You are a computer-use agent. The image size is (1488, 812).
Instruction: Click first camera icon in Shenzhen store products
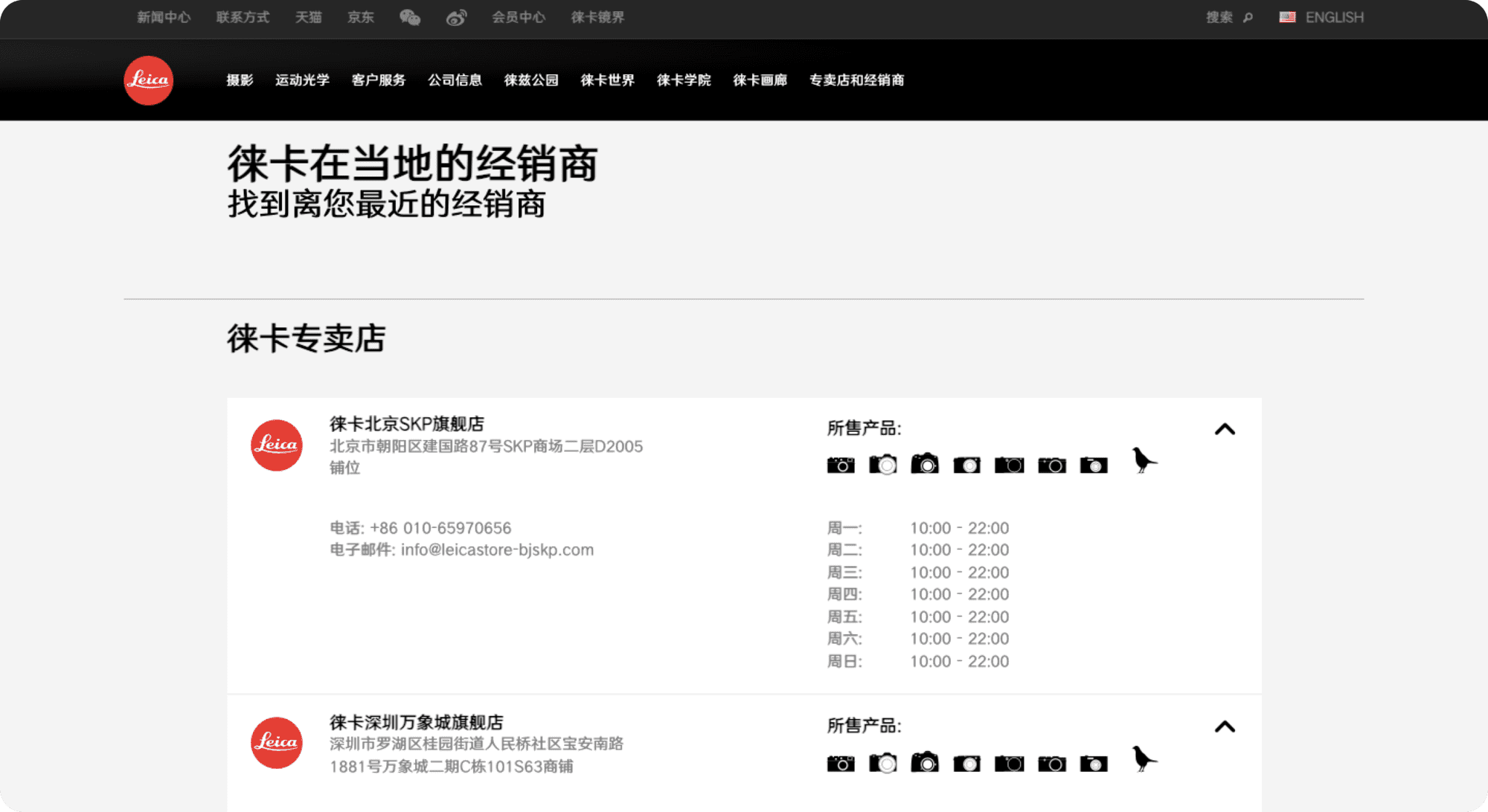pos(841,763)
